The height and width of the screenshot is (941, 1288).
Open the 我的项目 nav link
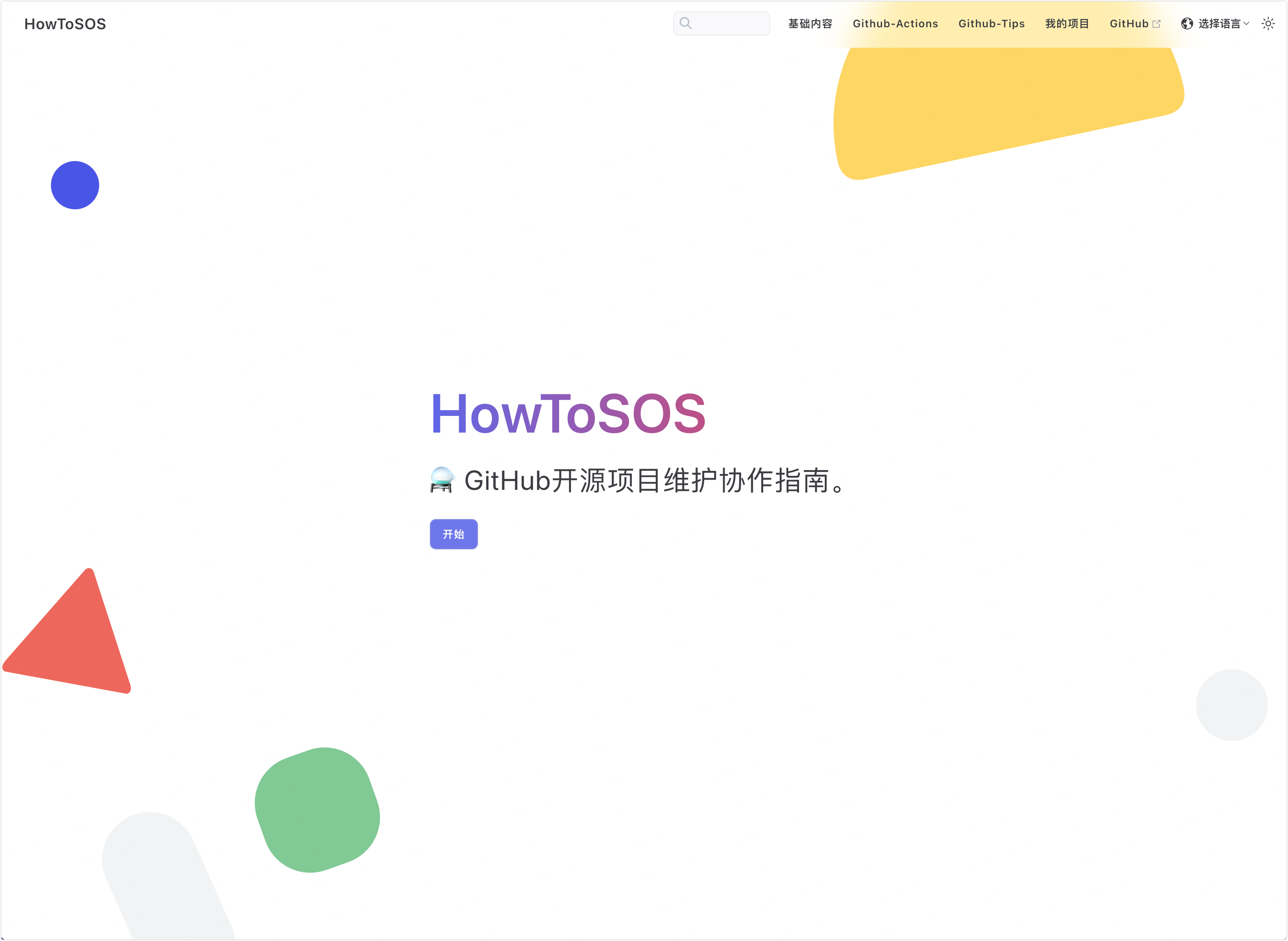(1067, 24)
